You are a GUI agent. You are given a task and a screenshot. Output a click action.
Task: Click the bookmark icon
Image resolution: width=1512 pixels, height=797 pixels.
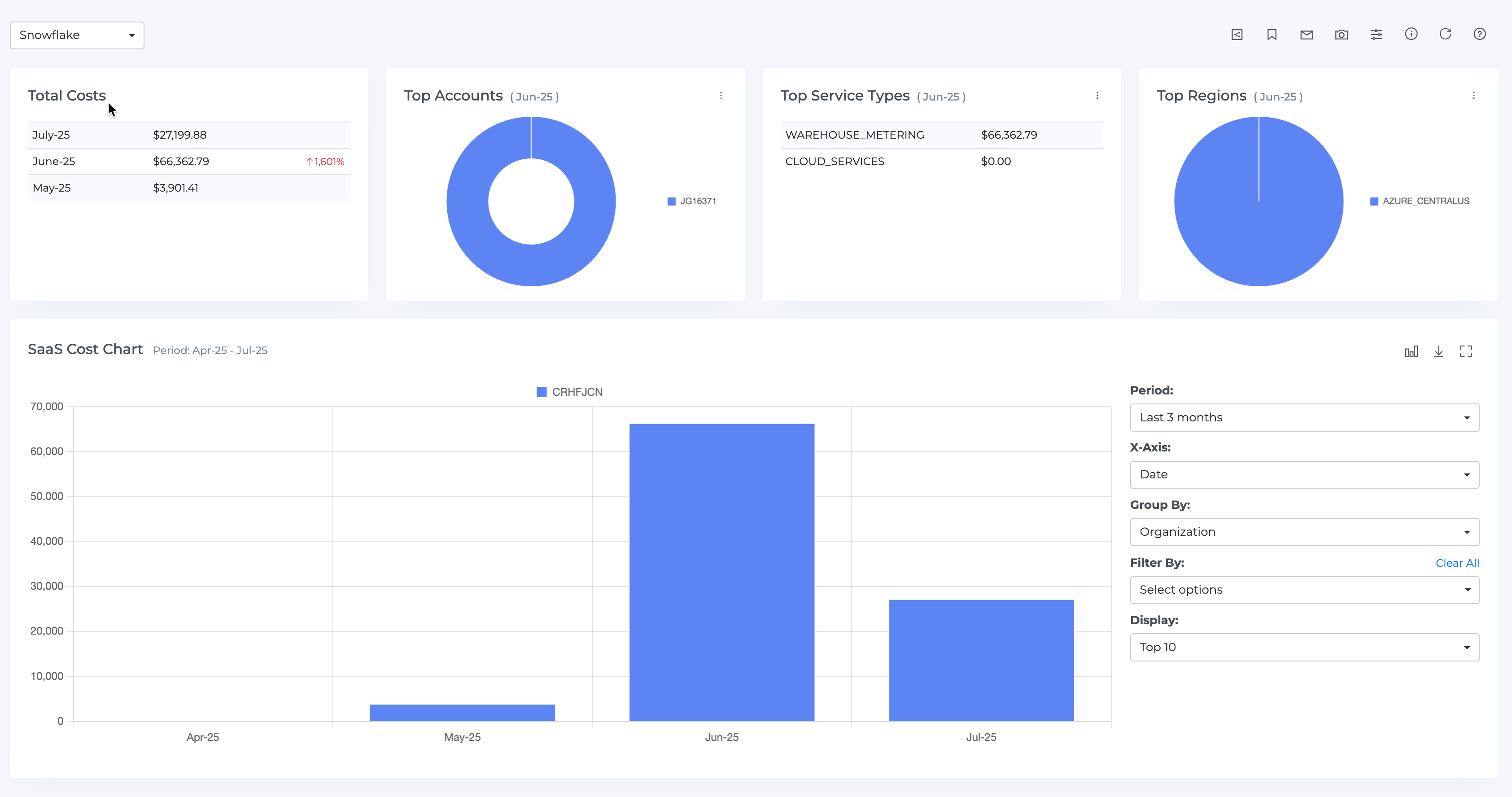coord(1272,35)
